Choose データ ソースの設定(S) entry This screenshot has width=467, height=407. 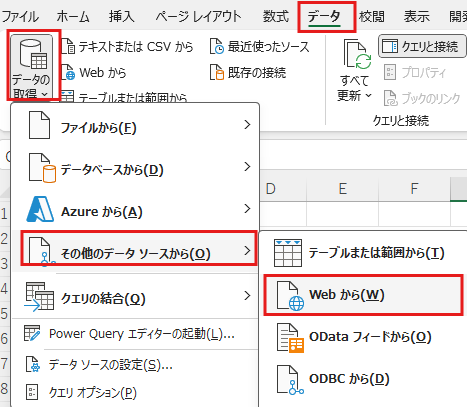135,365
